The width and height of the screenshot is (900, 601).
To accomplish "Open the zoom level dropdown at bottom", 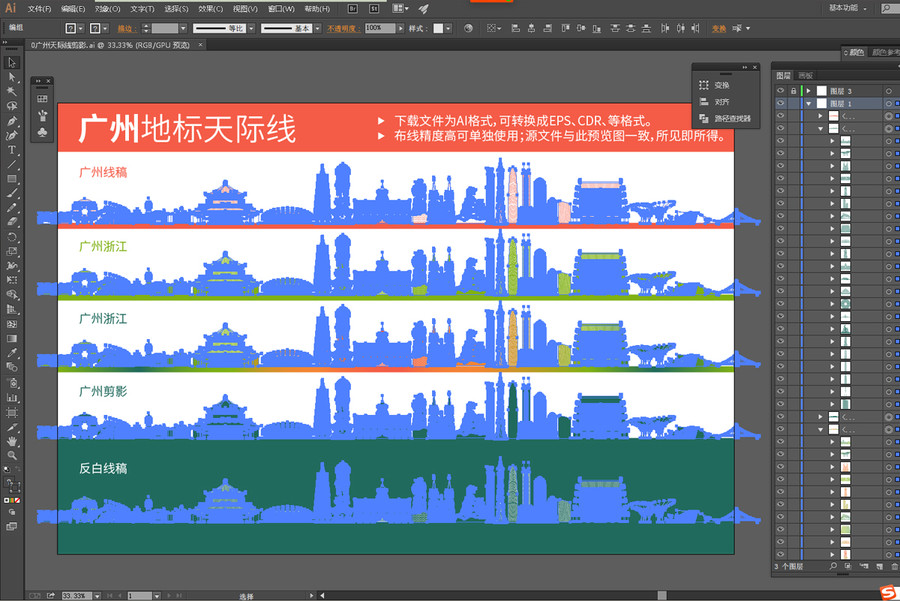I will [x=97, y=596].
